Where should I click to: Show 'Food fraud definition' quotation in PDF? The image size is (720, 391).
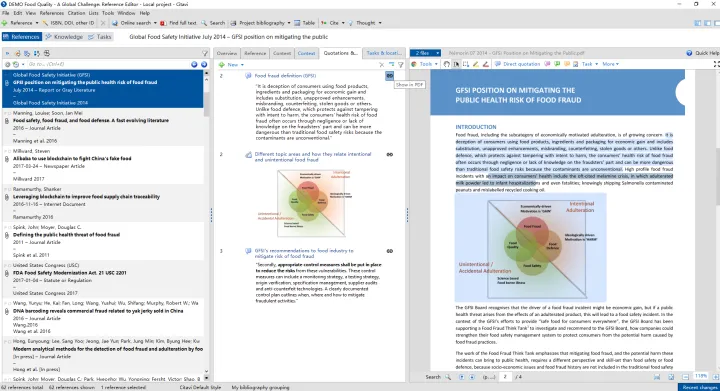click(x=389, y=76)
